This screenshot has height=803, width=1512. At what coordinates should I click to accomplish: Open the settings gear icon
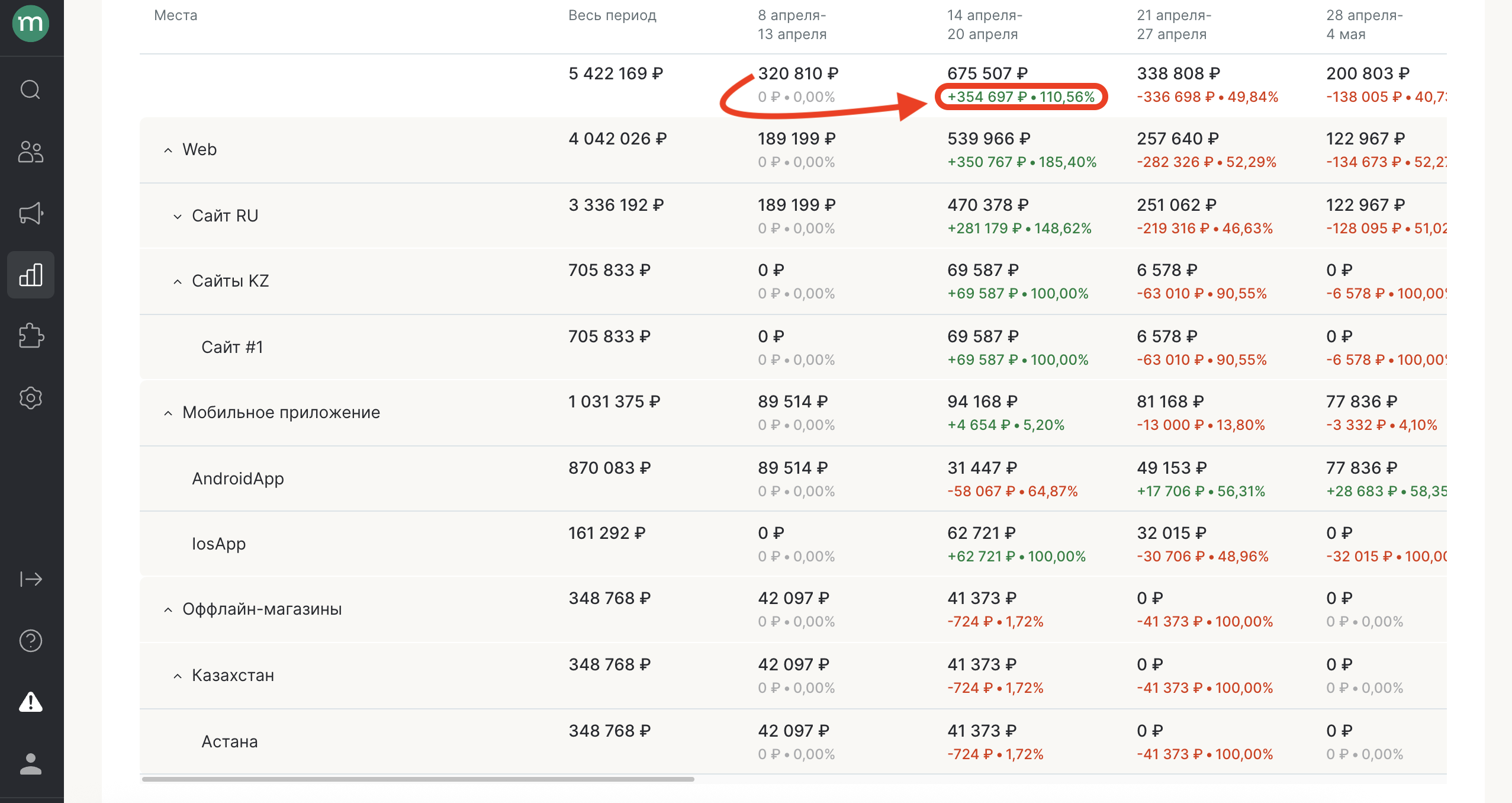tap(31, 398)
